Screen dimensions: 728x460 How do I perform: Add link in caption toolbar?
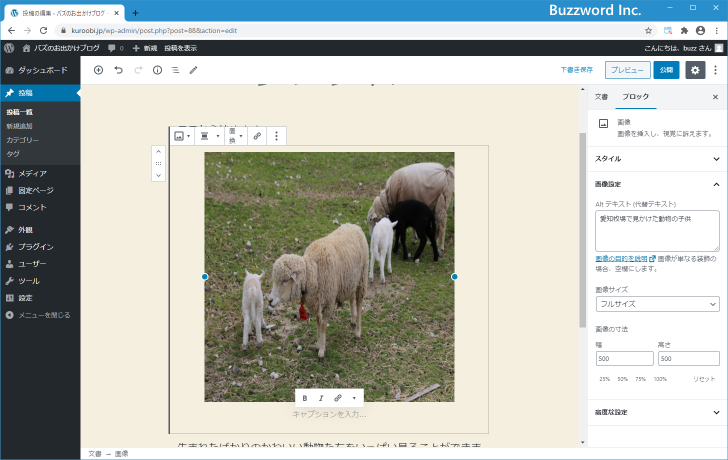pyautogui.click(x=338, y=398)
